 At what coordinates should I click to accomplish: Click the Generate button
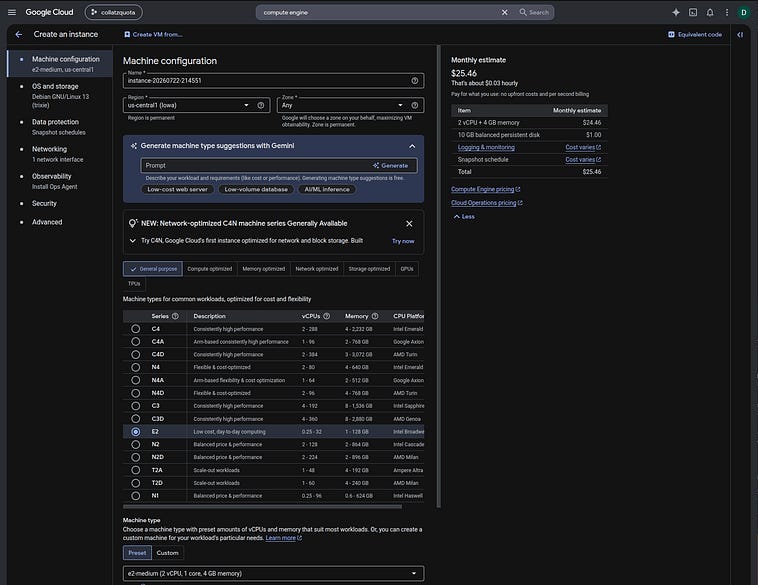coord(391,165)
